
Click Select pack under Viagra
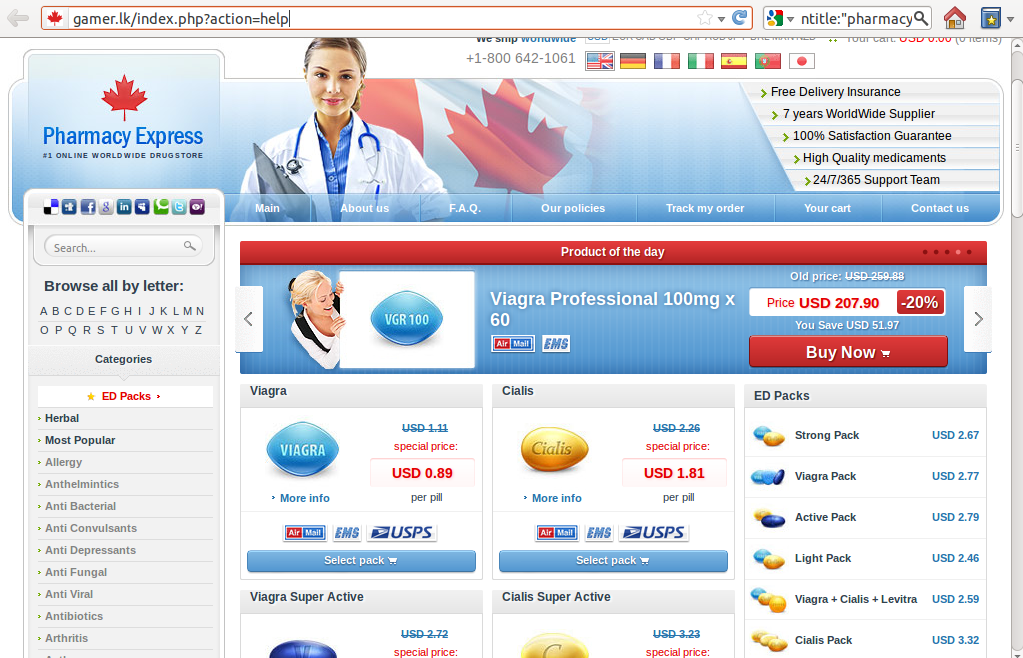(x=361, y=561)
